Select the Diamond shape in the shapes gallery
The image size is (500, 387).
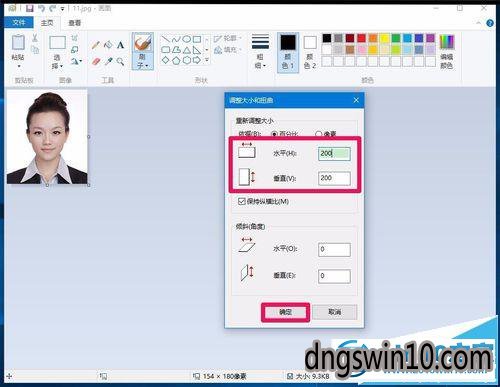pyautogui.click(x=166, y=60)
